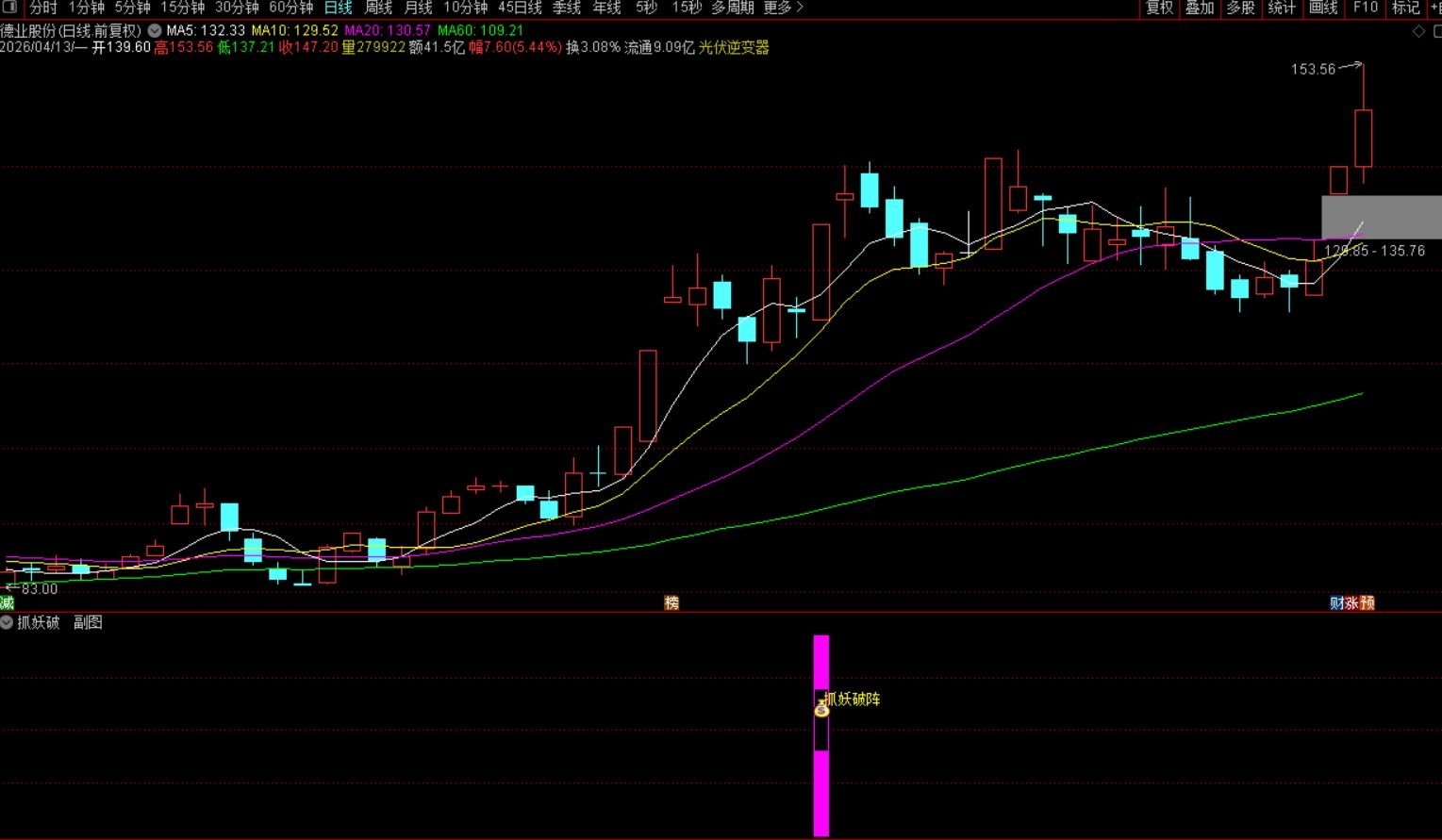Image resolution: width=1442 pixels, height=840 pixels.
Task: Click the 抓妖破阵 coin signal icon
Action: [x=821, y=710]
